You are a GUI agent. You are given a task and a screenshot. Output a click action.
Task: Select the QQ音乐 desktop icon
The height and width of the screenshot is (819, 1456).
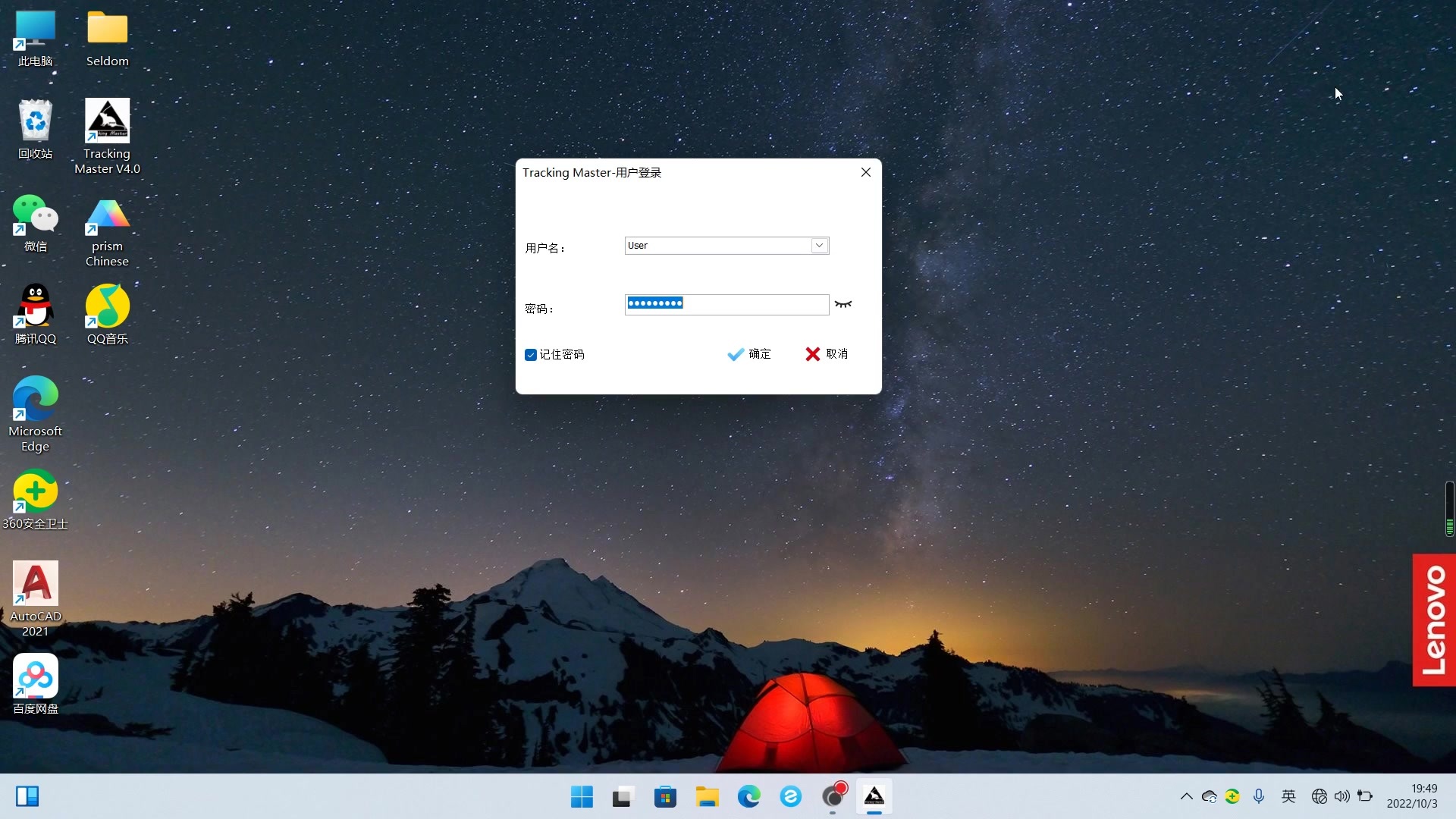point(107,314)
